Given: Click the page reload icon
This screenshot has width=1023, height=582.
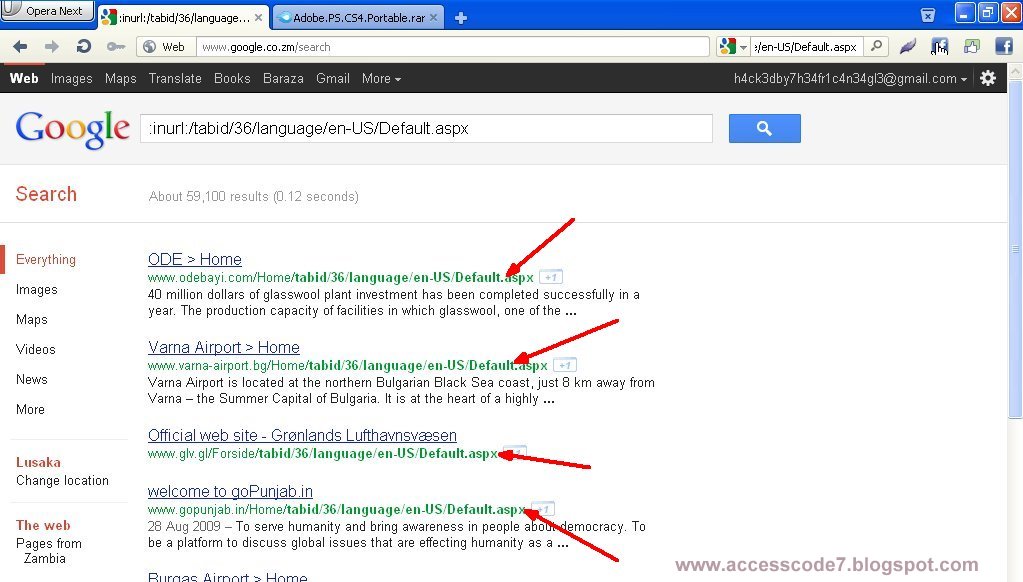Looking at the screenshot, I should [x=84, y=46].
